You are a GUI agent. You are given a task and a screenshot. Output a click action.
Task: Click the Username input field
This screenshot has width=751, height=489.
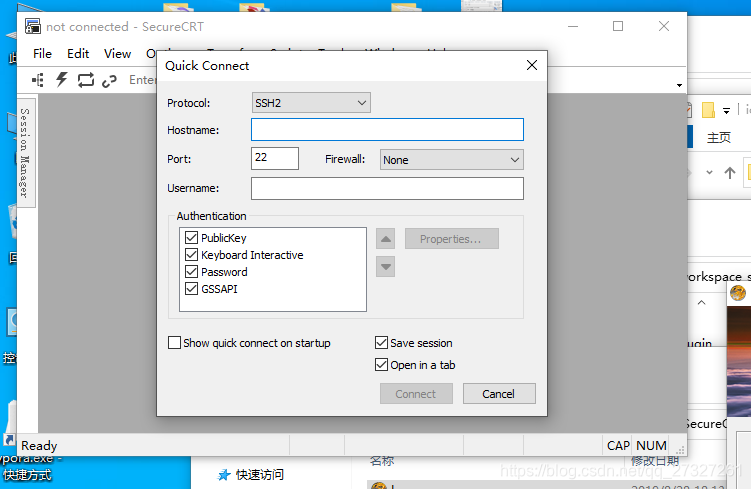pyautogui.click(x=387, y=188)
